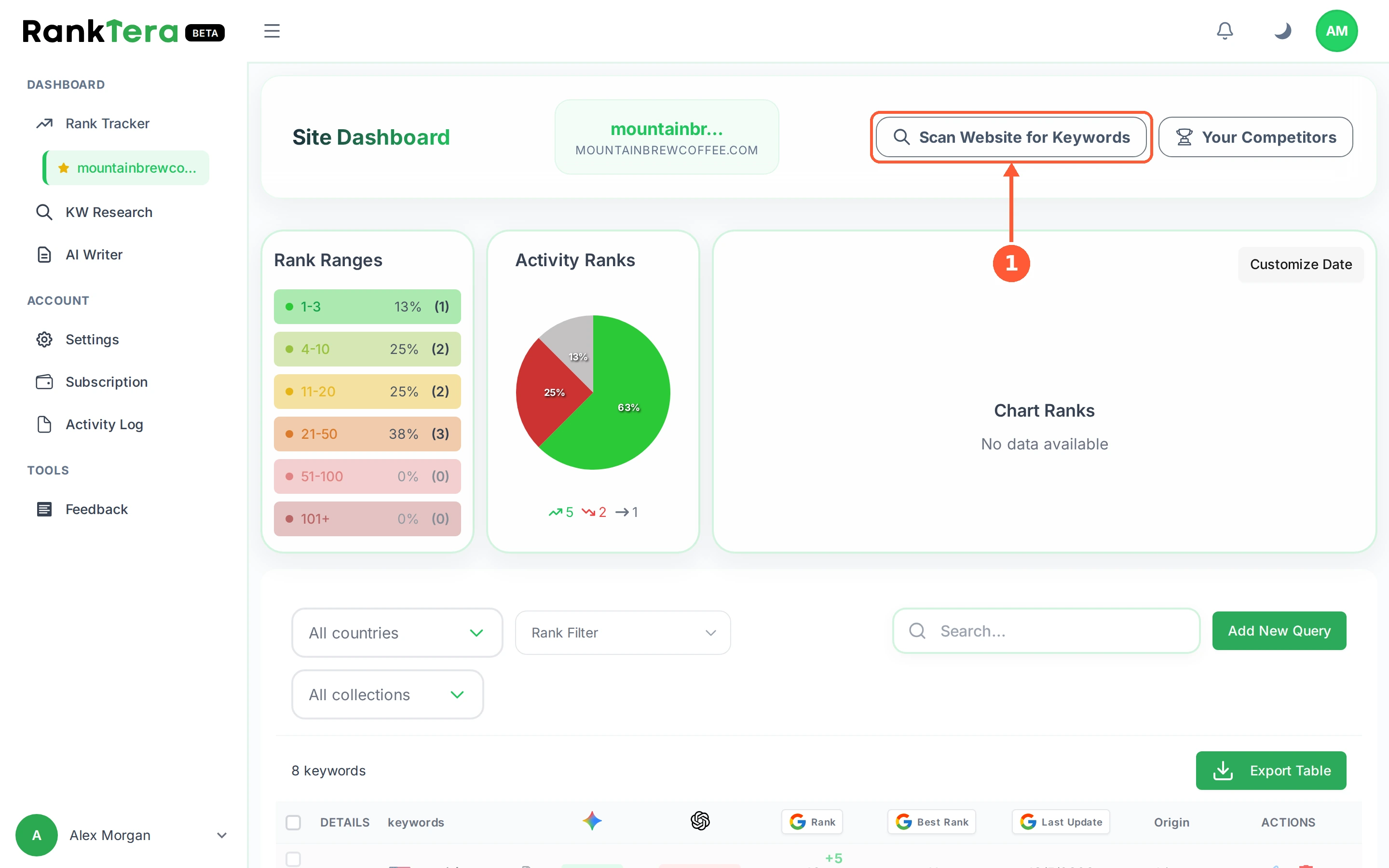
Task: Tick the first keyword row checkbox
Action: pos(293,859)
